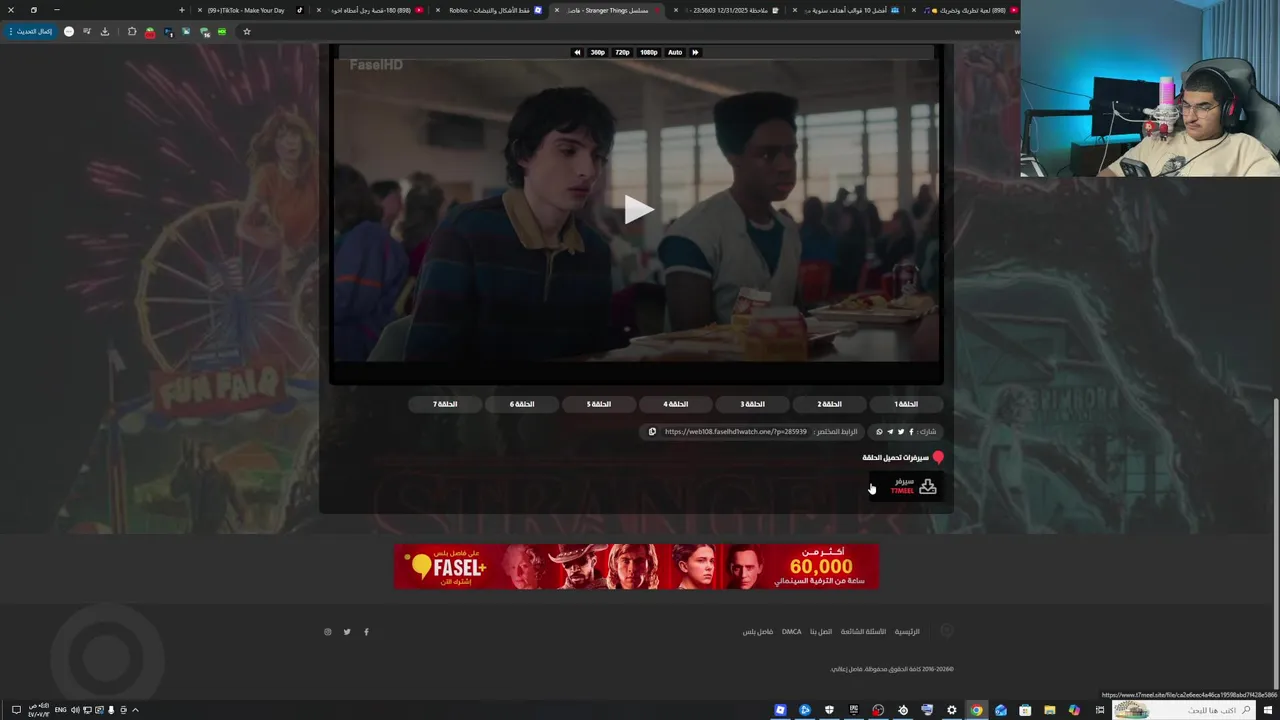Copy the short link with copy icon
Screen dimensions: 1280x720
(652, 432)
